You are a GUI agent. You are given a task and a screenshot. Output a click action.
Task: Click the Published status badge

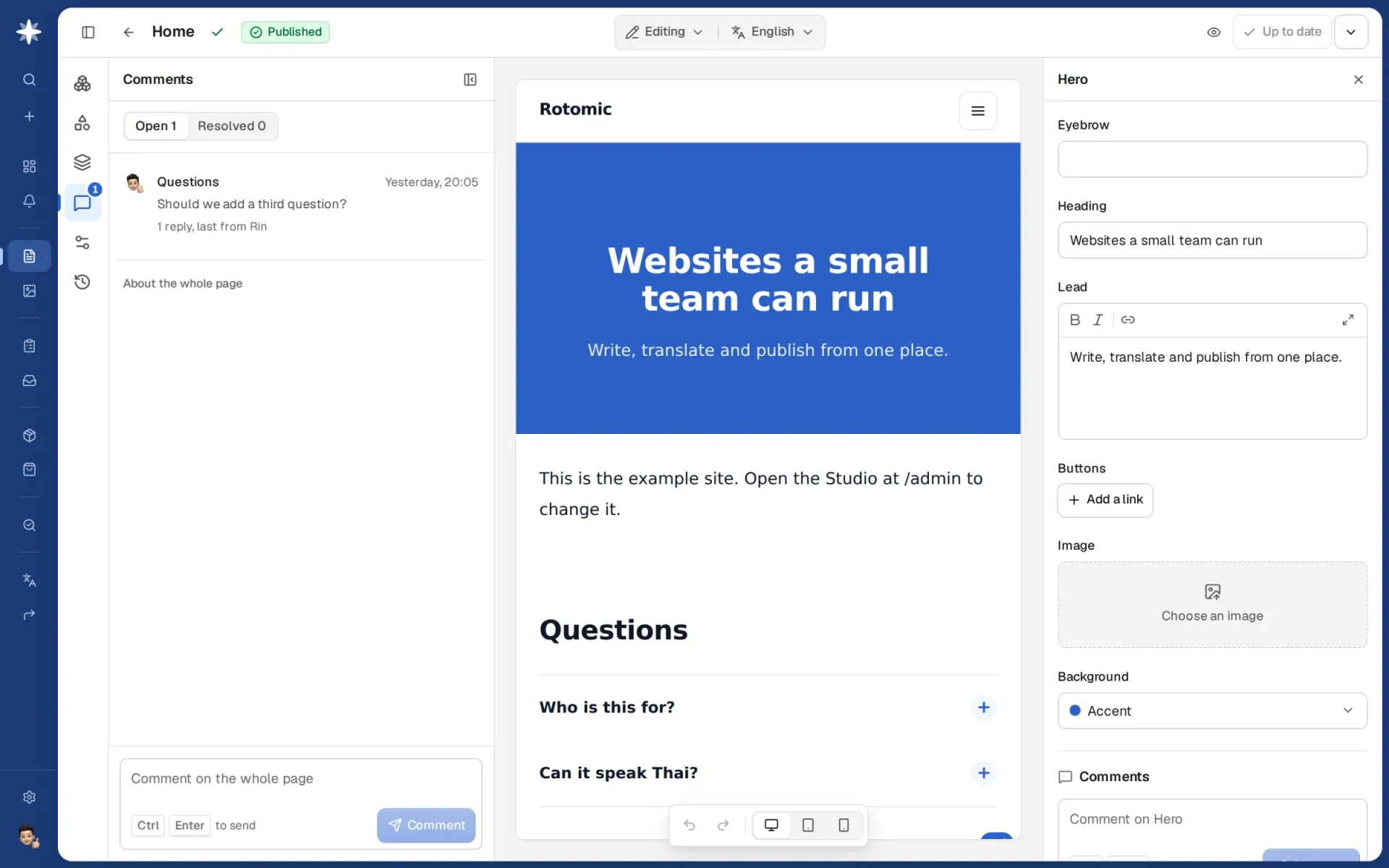click(286, 32)
